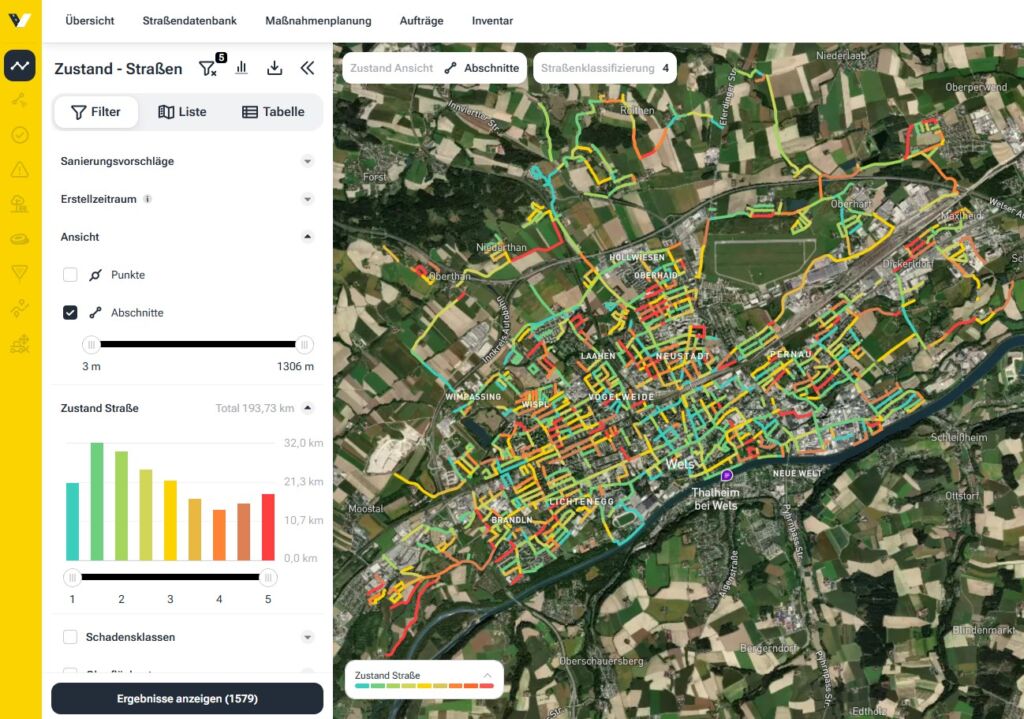Image resolution: width=1024 pixels, height=719 pixels.
Task: Collapse the Ansicht section
Action: click(x=308, y=237)
